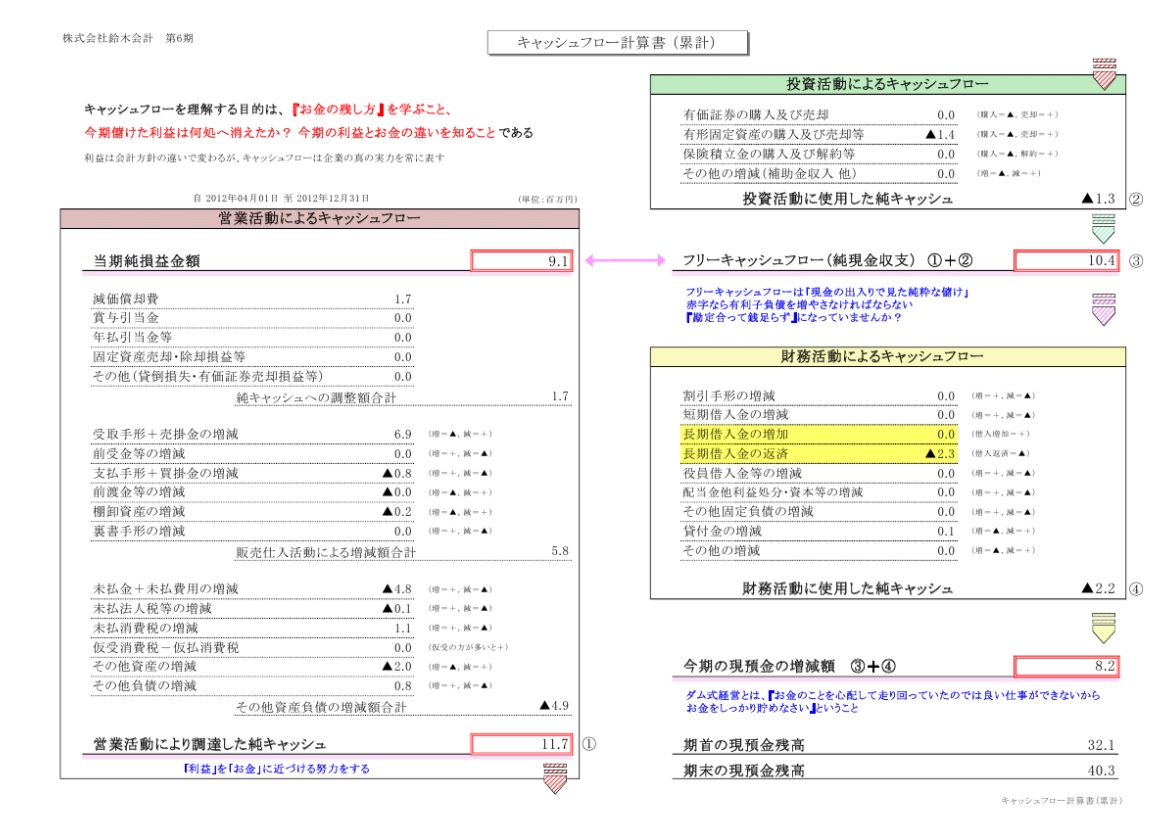
Task: Click value 0.1 in 貸付金の増減 row
Action: (946, 531)
